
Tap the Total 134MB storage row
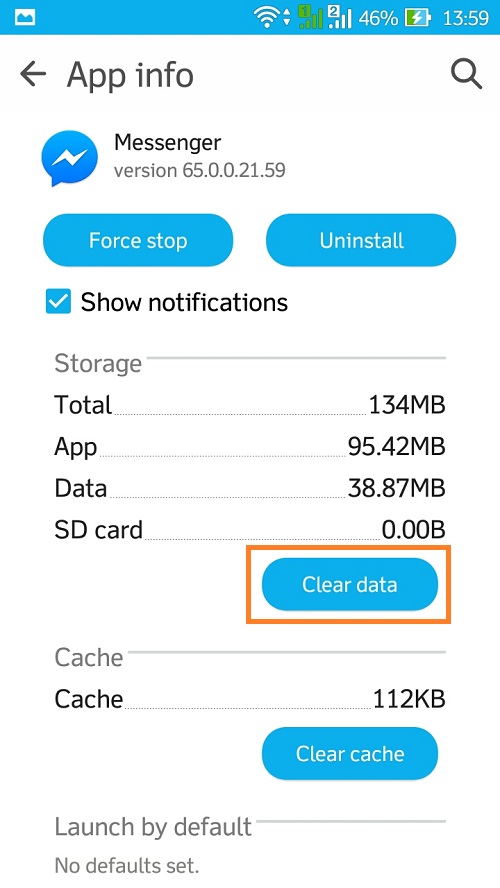point(250,405)
